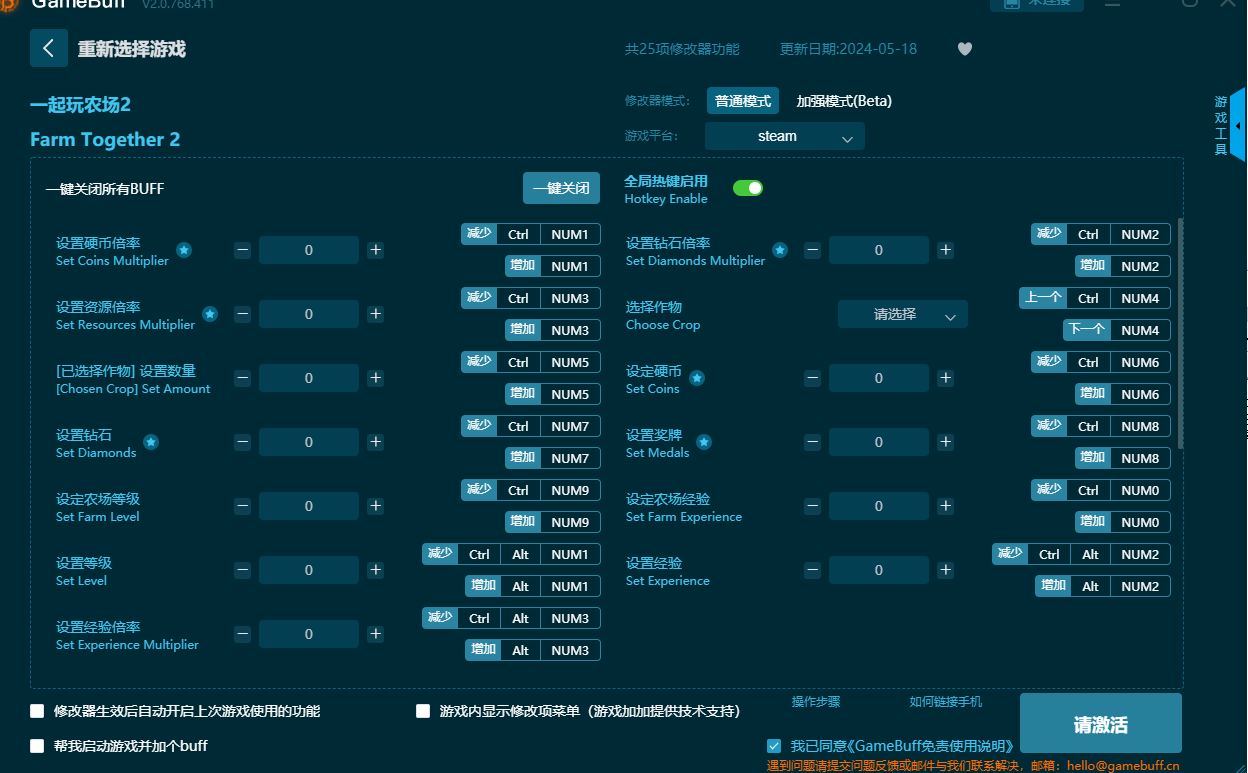Check the 帮我启动游戏并加个buff checkbox
The image size is (1248, 773).
(x=38, y=746)
